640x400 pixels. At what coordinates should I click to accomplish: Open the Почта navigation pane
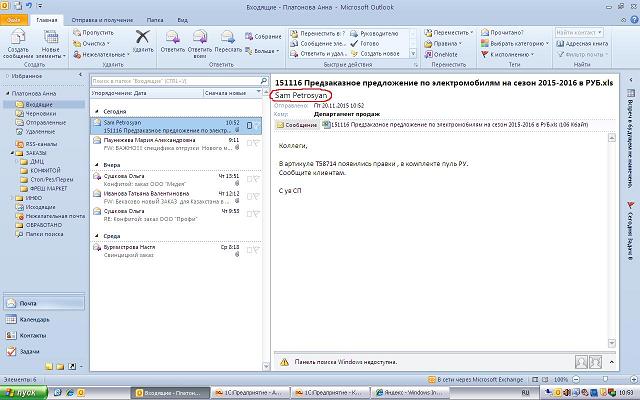click(44, 303)
